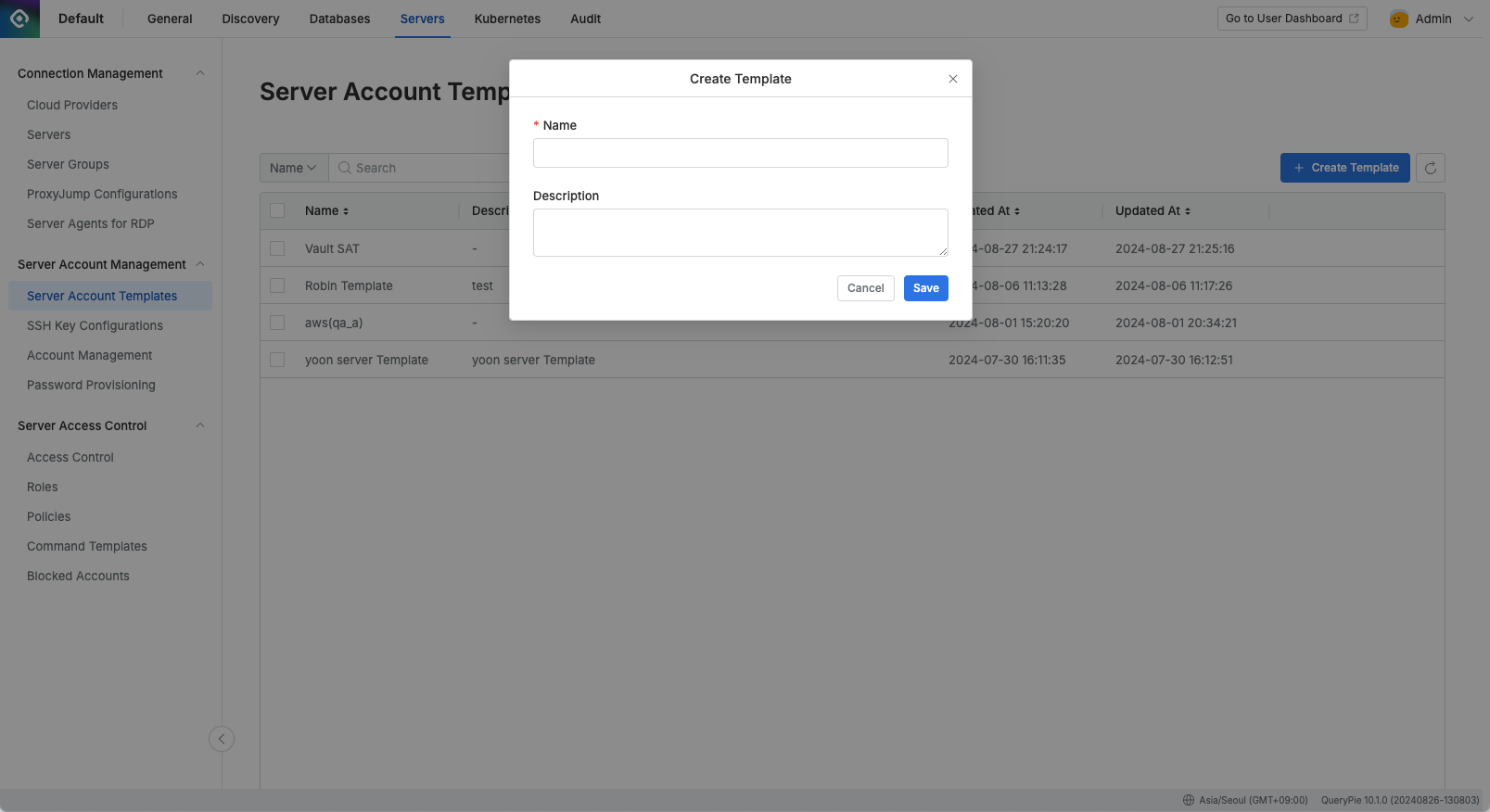Collapse the sidebar with the arrow button
The width and height of the screenshot is (1490, 812).
click(x=222, y=739)
